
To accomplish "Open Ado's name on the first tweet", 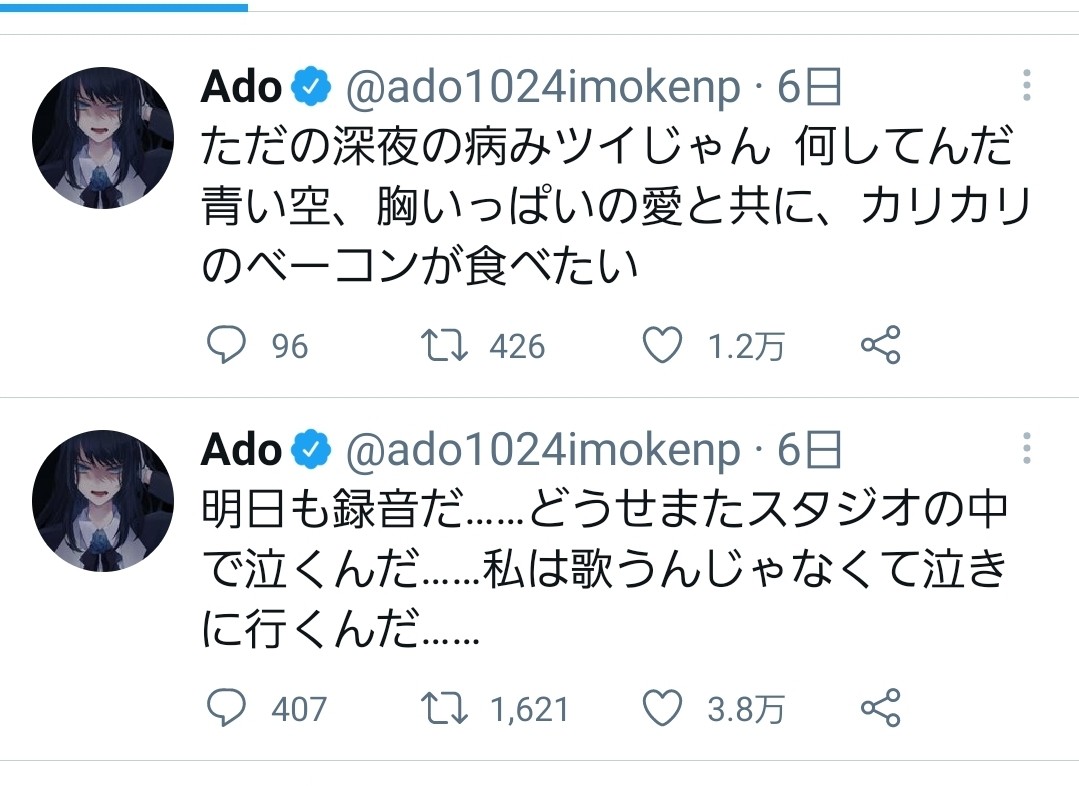I will pos(241,88).
